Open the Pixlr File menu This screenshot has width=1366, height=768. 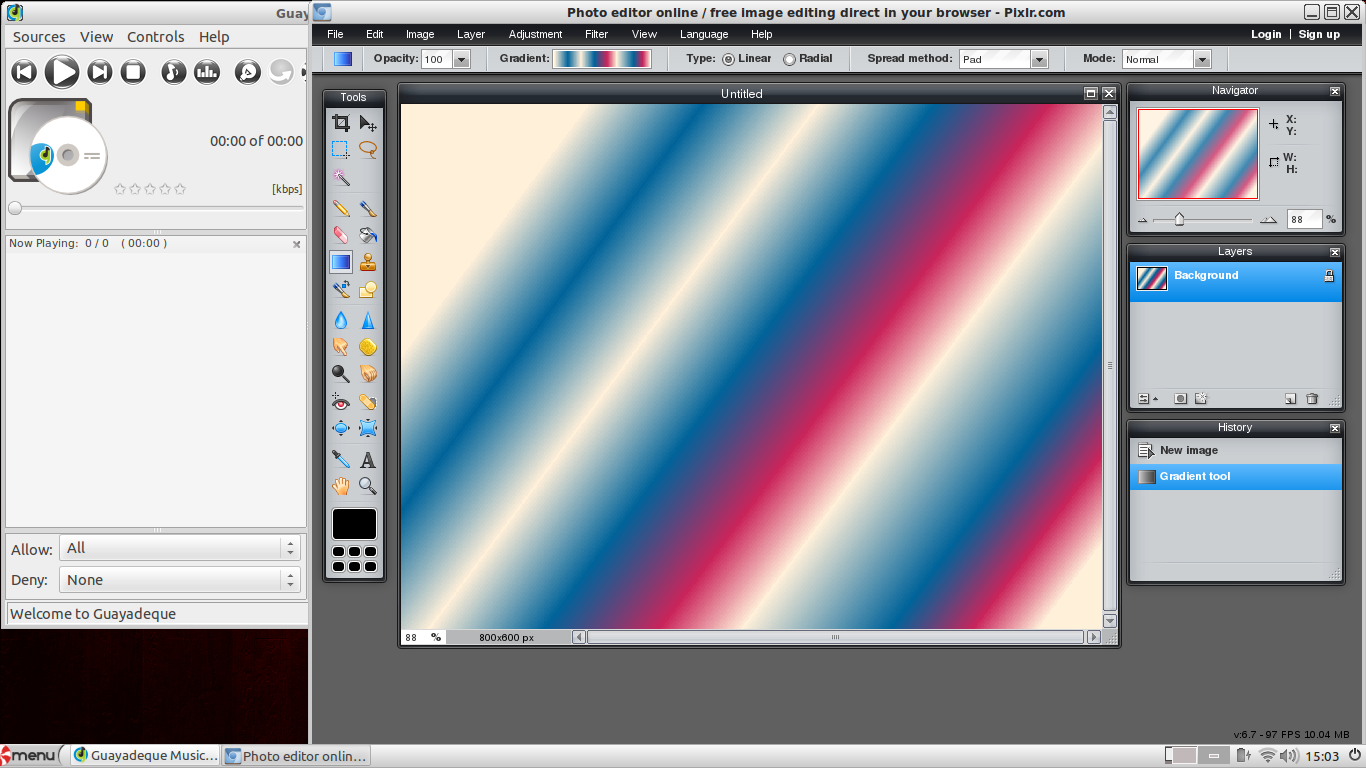tap(336, 34)
